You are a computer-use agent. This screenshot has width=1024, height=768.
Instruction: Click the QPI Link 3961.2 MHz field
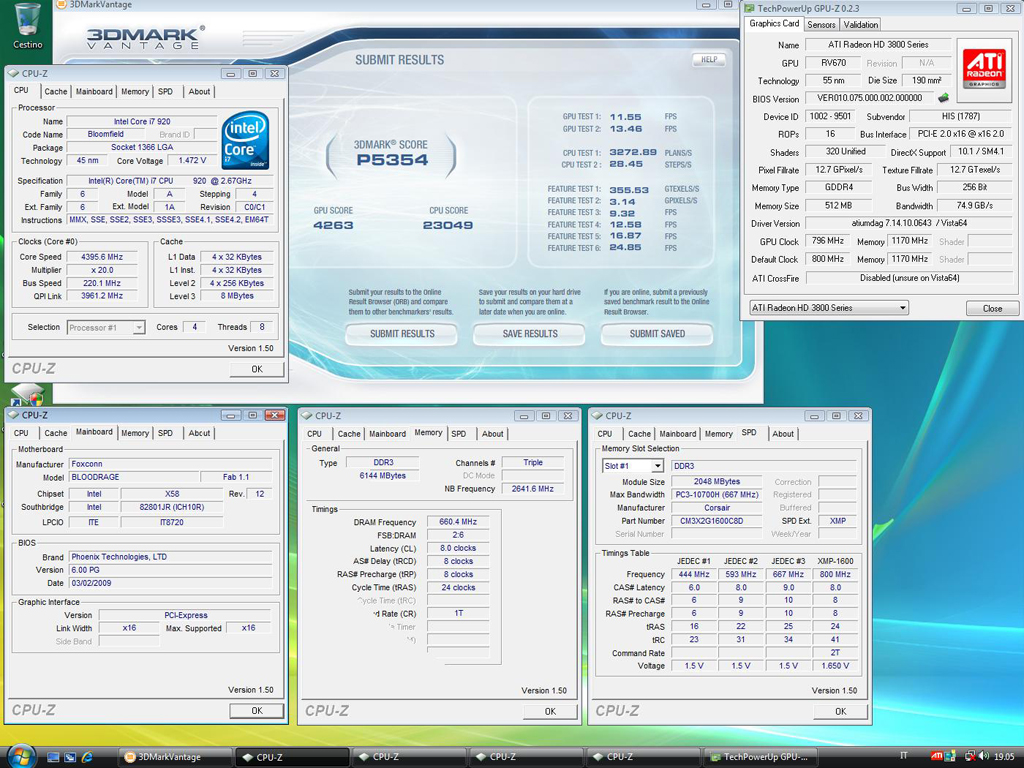click(102, 296)
